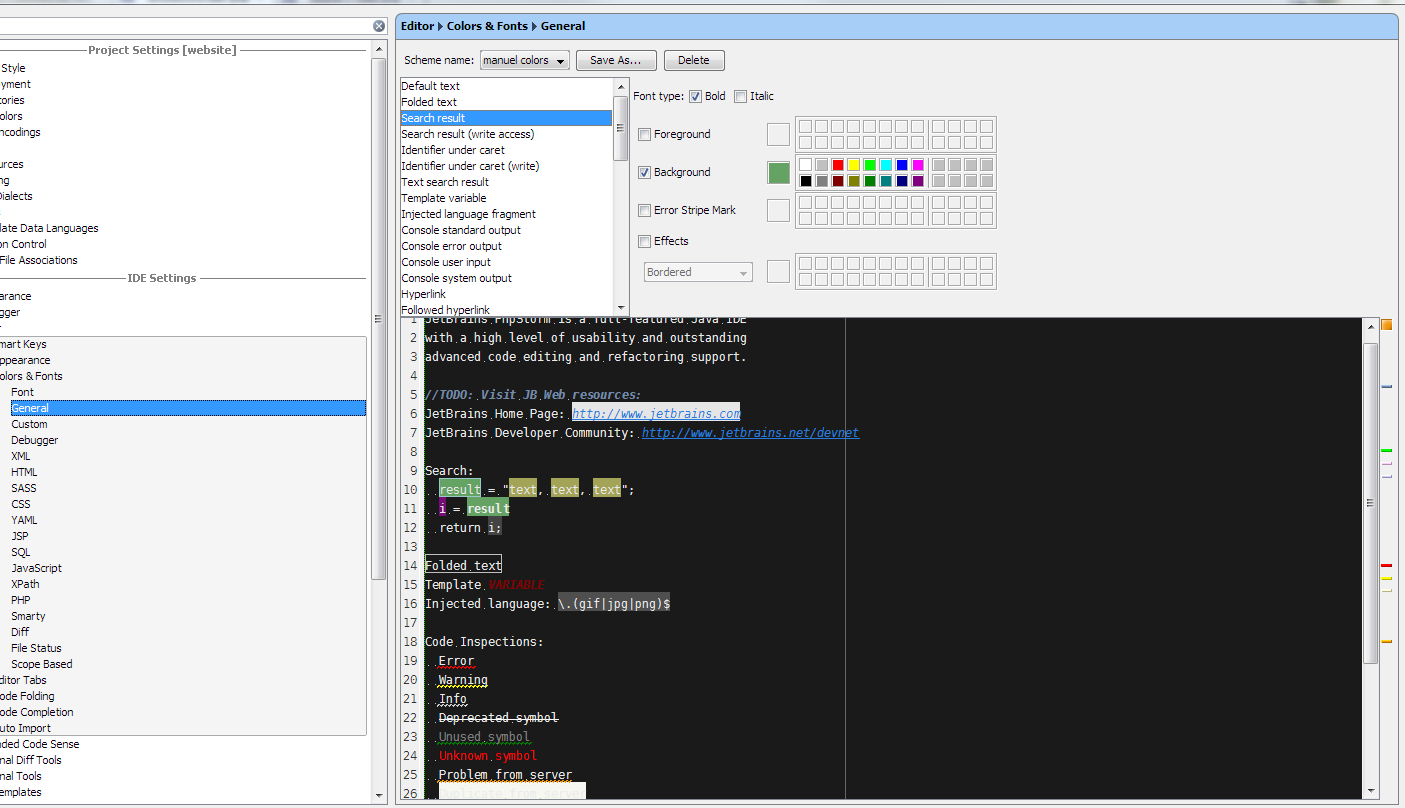Pick the navy Background palette swatch
1405x808 pixels.
coord(902,181)
